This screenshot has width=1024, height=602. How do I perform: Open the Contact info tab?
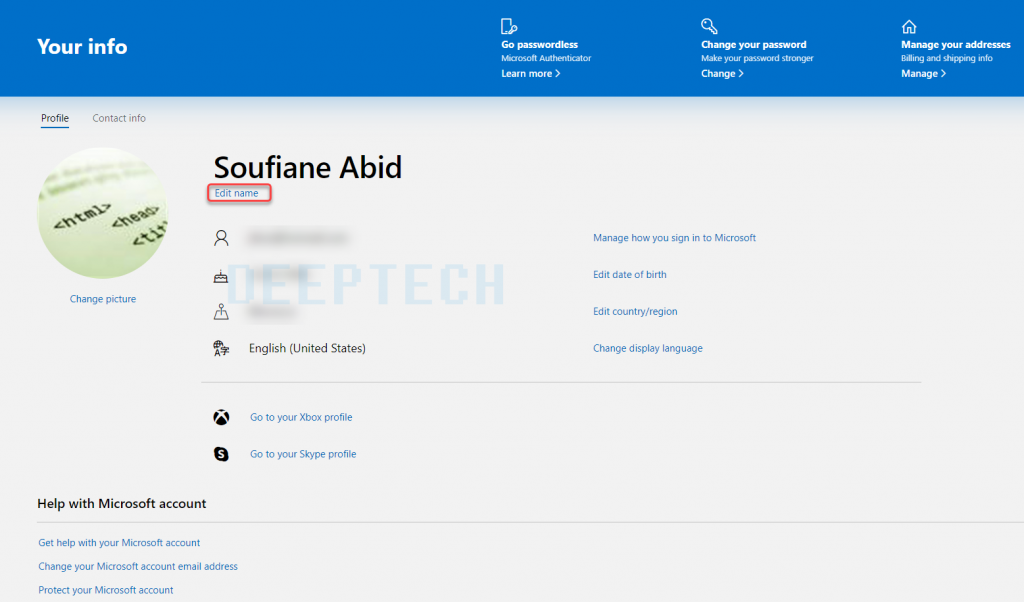tap(119, 118)
